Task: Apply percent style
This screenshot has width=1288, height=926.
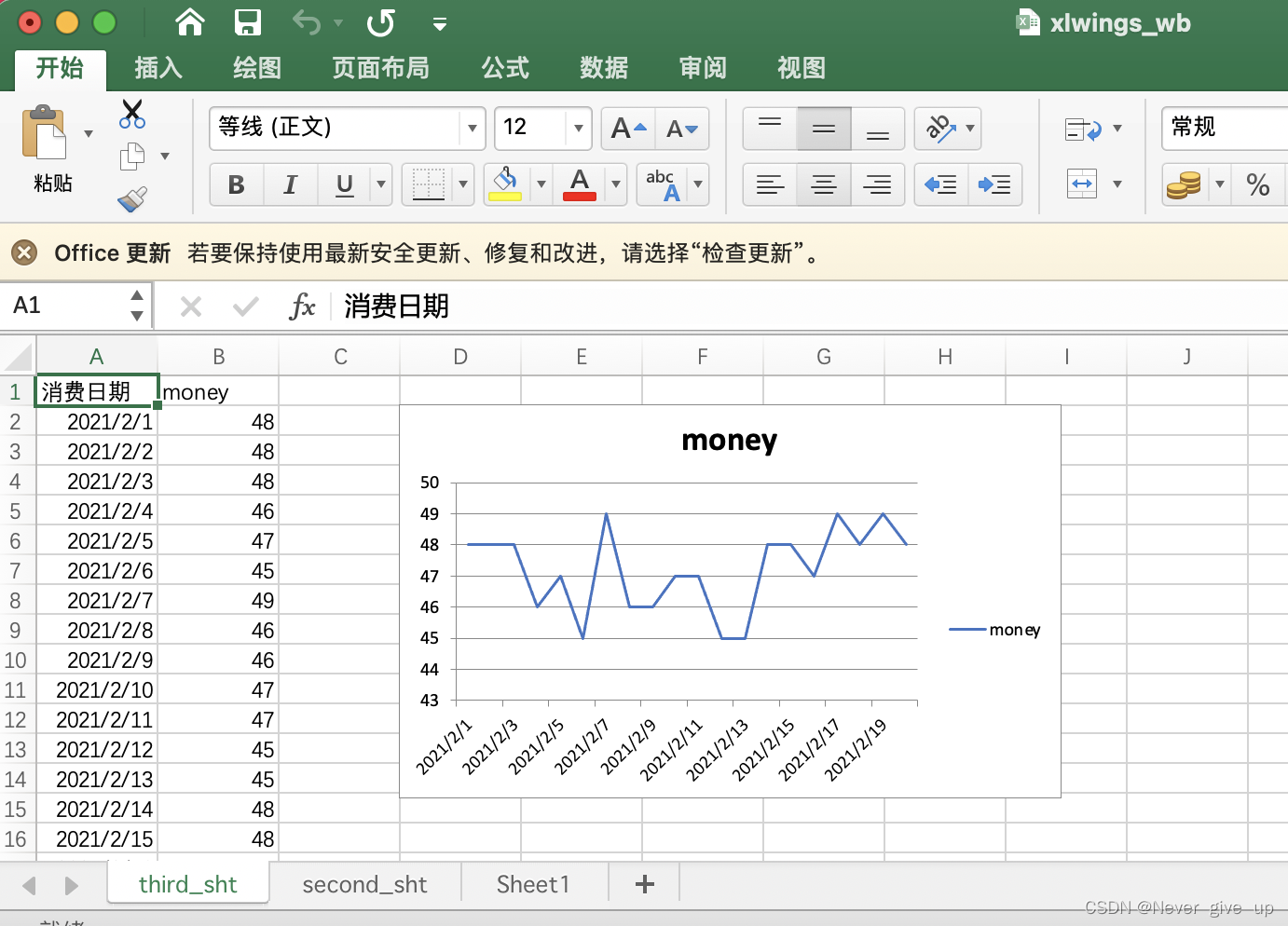Action: (1258, 184)
